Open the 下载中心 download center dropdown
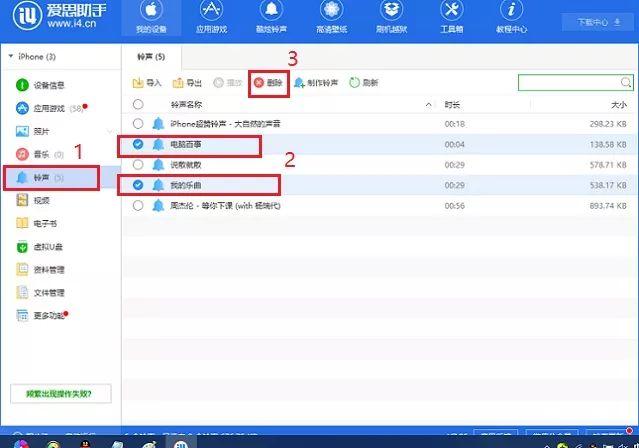This screenshot has height=448, width=639. (x=591, y=21)
